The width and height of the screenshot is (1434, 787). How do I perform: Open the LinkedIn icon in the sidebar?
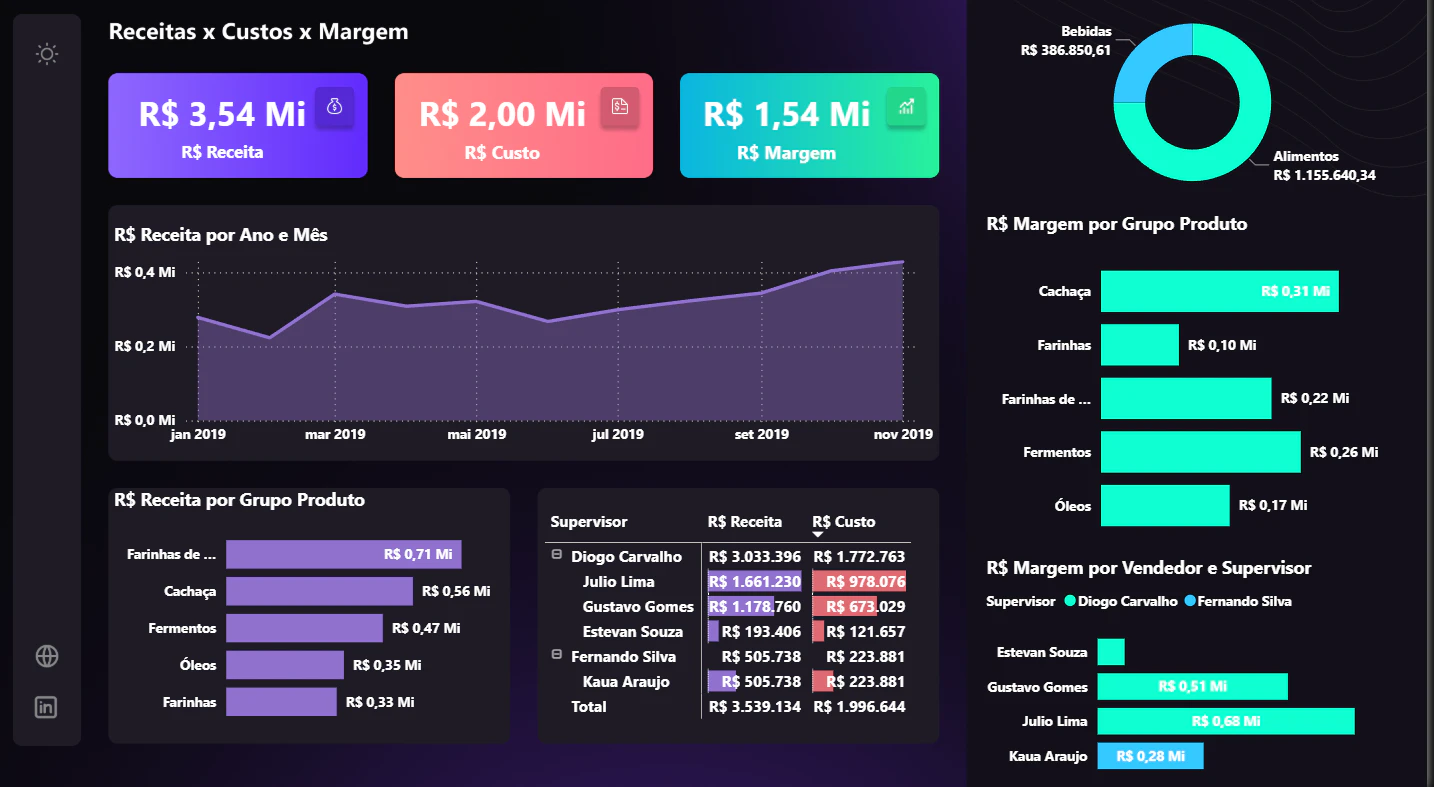[x=47, y=707]
